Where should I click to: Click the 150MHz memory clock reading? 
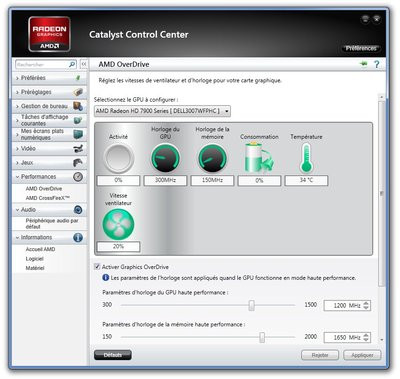click(x=212, y=180)
